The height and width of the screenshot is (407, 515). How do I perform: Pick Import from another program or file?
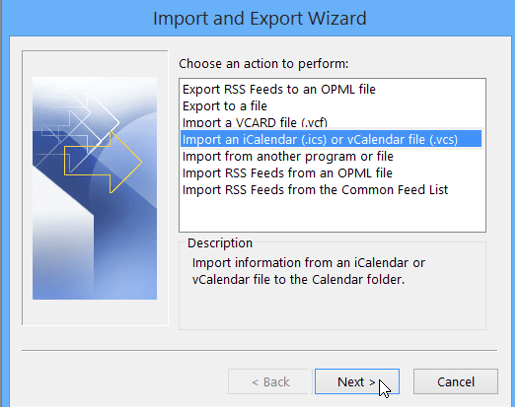288,156
